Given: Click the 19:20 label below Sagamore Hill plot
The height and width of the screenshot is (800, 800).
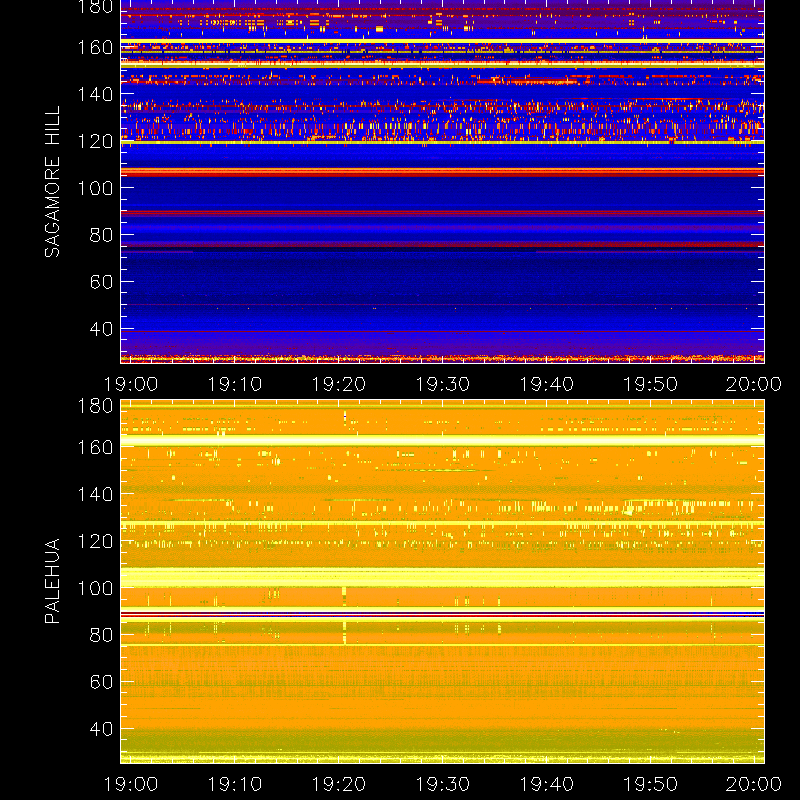Looking at the screenshot, I should (338, 384).
